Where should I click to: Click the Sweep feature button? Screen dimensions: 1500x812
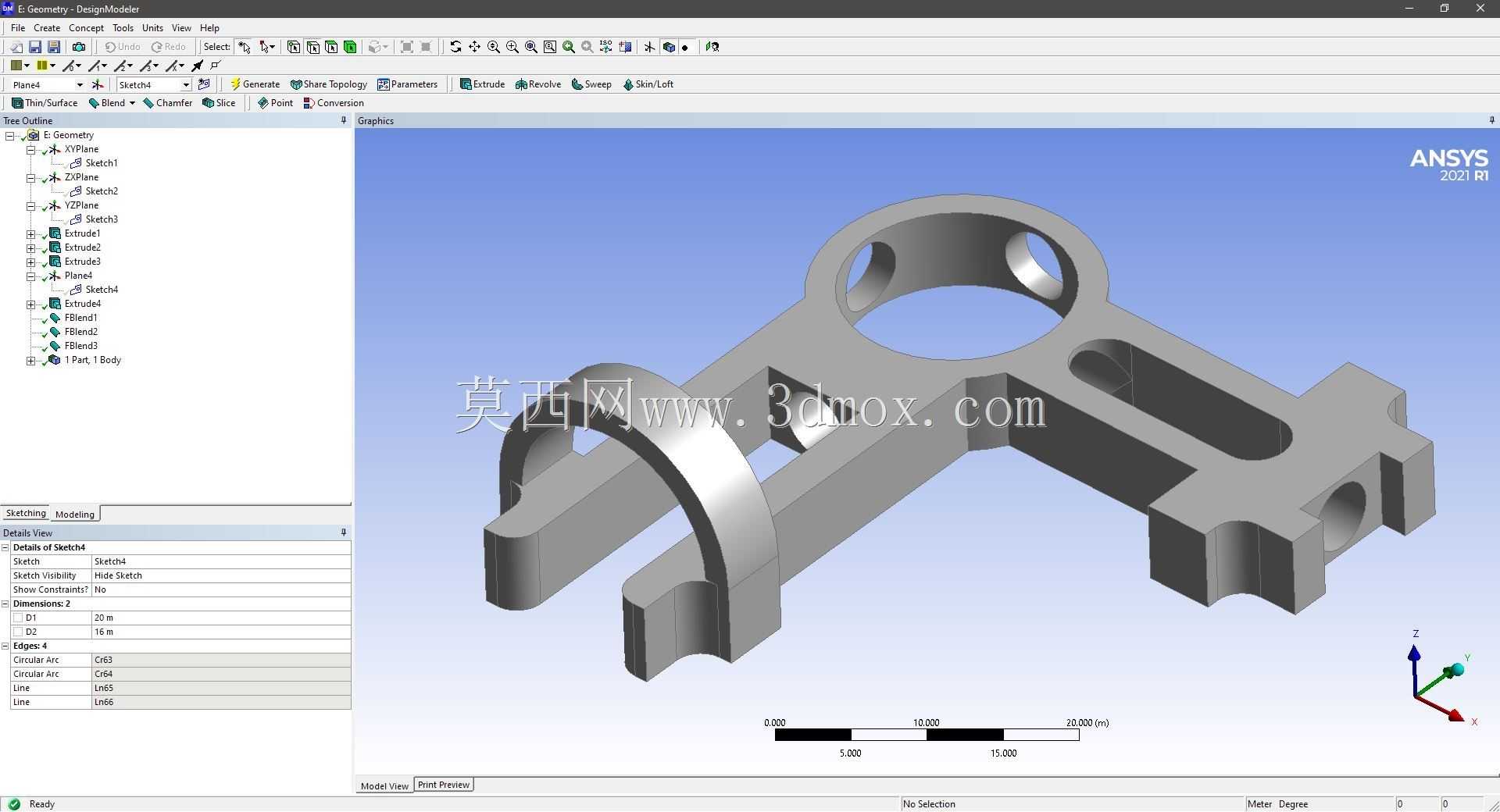(x=591, y=84)
